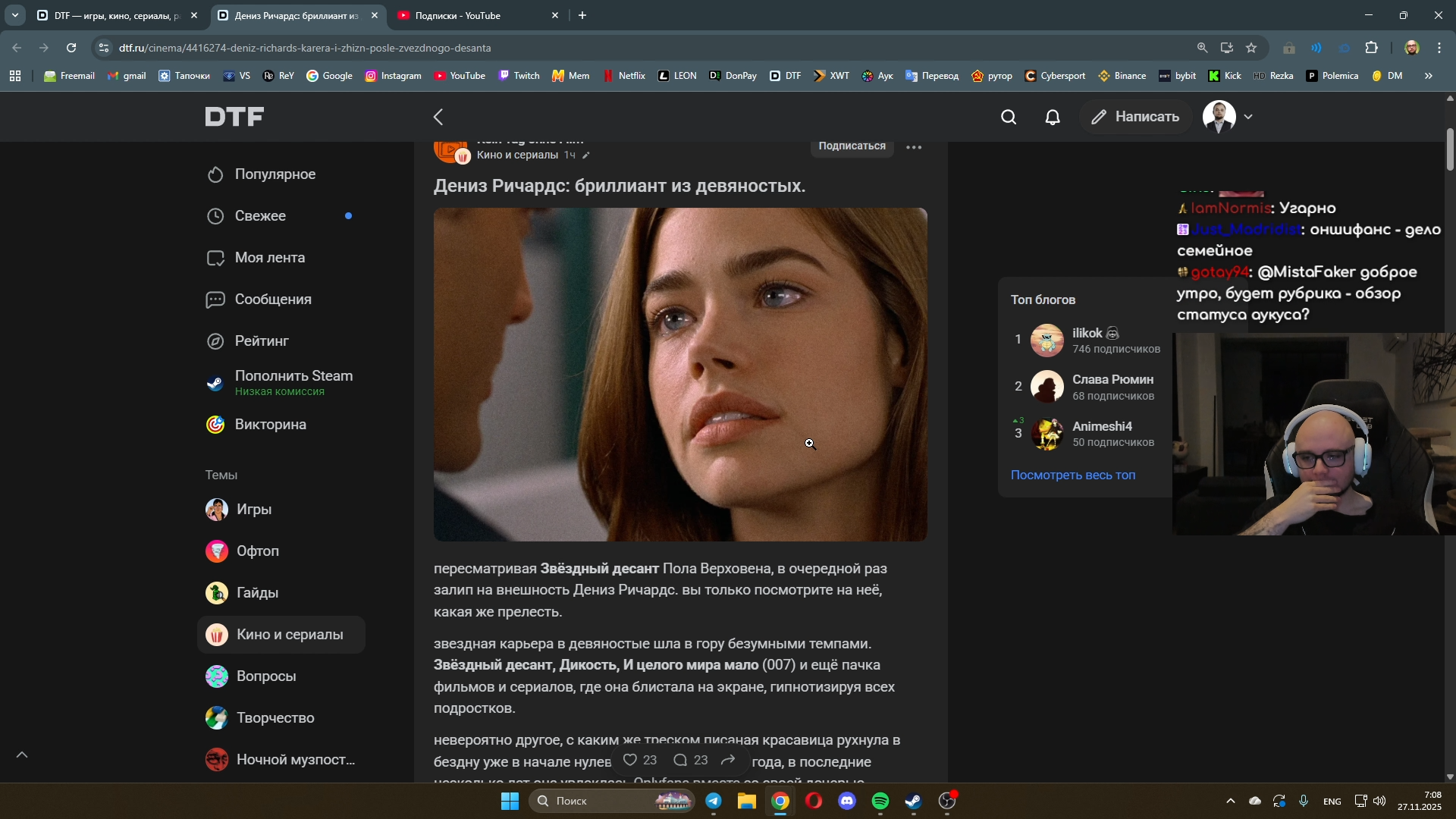Viewport: 1456px width, 819px height.
Task: Open comments via speech bubble icon
Action: pyautogui.click(x=680, y=760)
